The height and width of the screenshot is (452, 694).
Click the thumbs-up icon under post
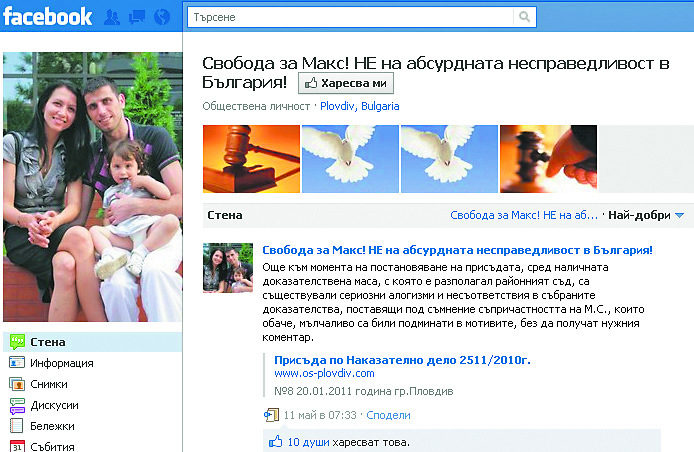pos(276,441)
